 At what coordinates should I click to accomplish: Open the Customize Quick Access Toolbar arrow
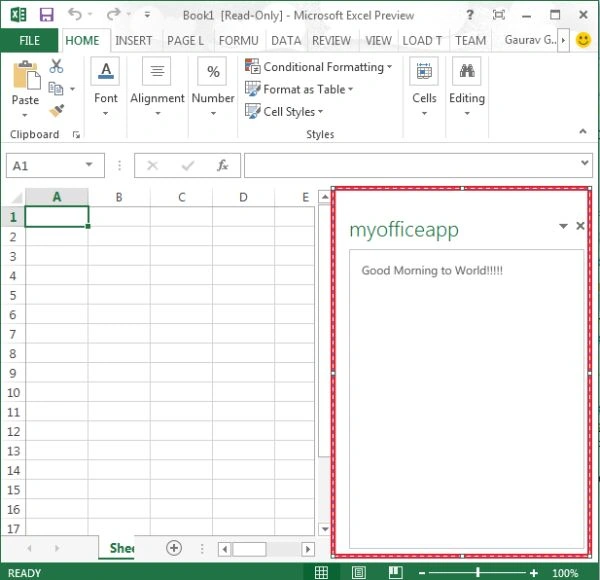click(x=147, y=15)
